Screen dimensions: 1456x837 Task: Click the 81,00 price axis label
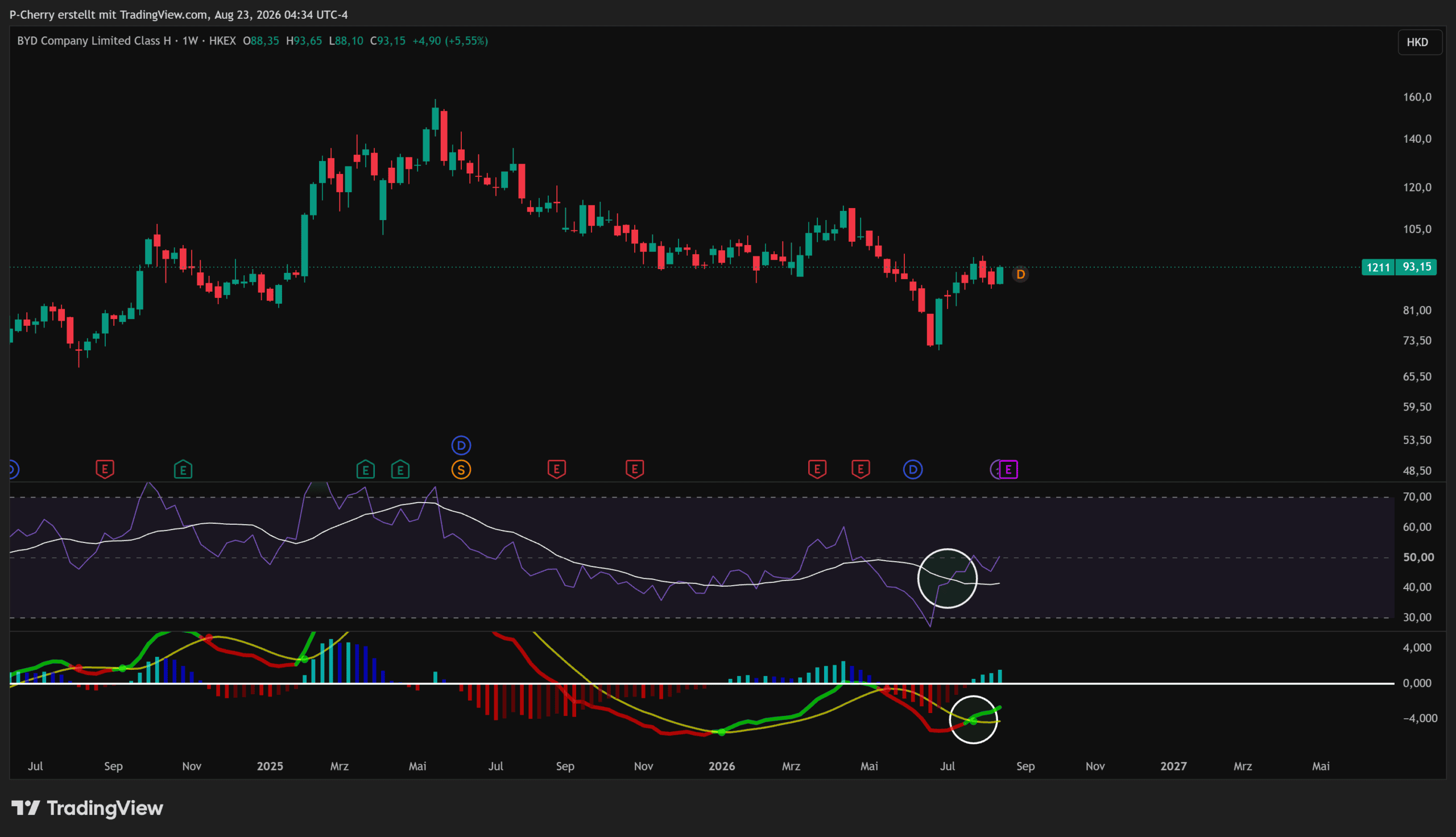click(x=1417, y=310)
